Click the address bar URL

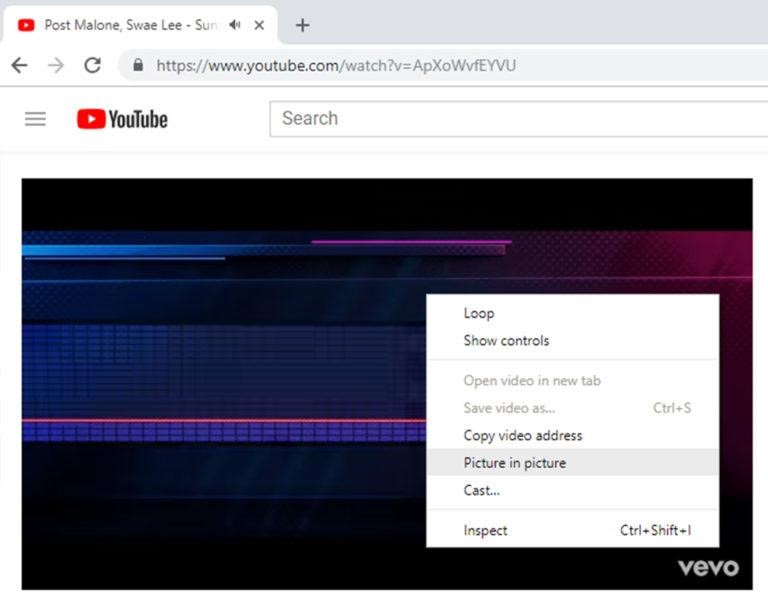point(336,65)
